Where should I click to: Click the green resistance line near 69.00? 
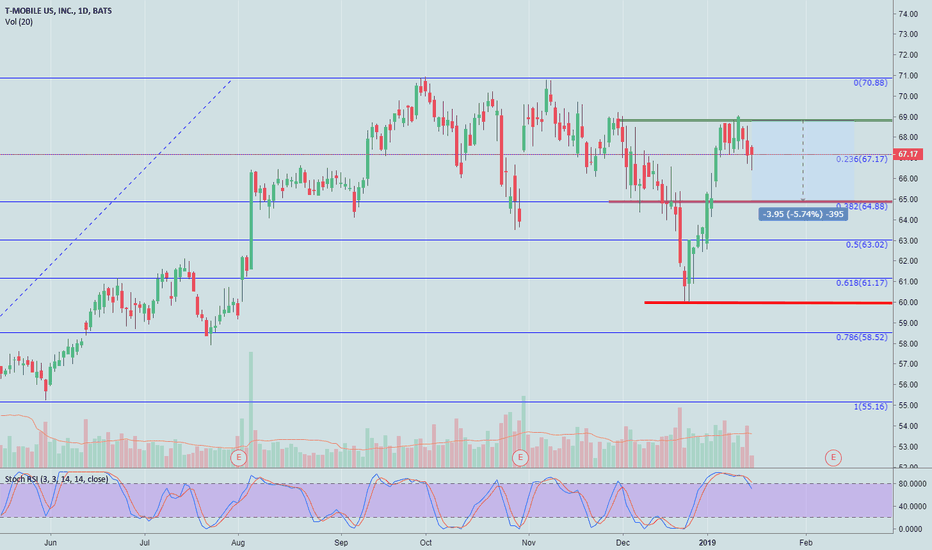point(755,121)
